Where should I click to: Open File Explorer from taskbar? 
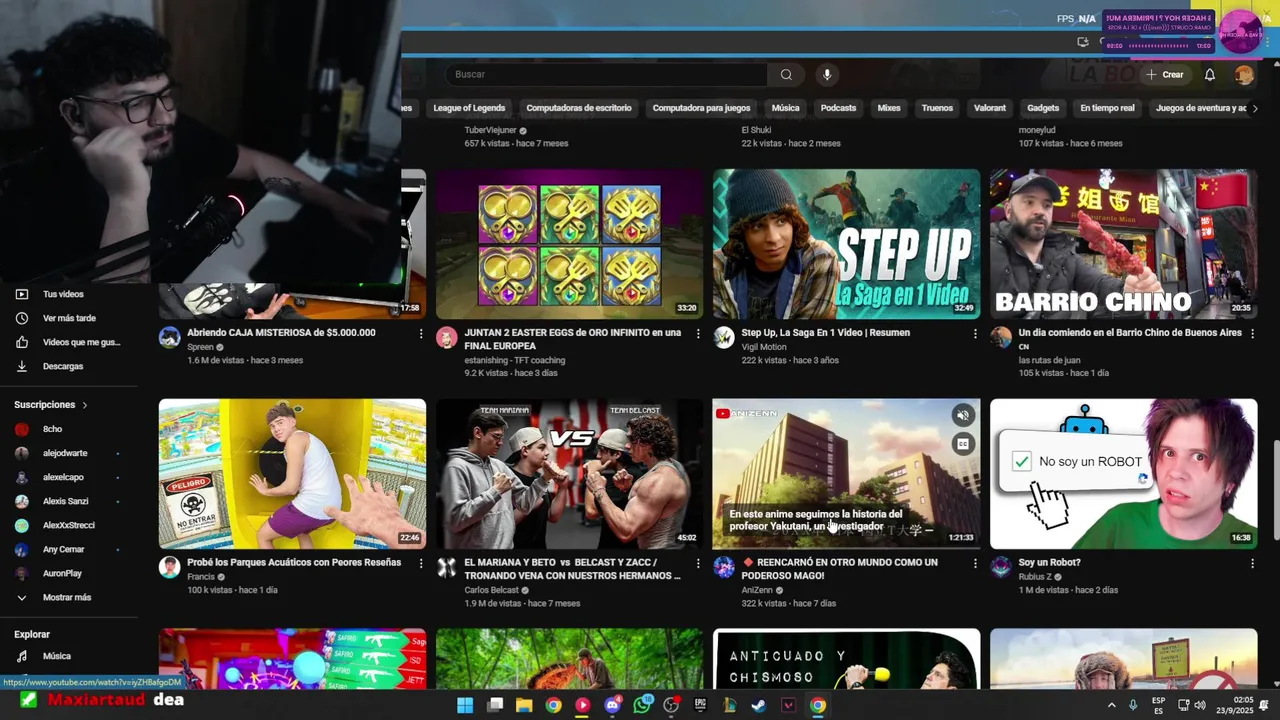pyautogui.click(x=524, y=705)
